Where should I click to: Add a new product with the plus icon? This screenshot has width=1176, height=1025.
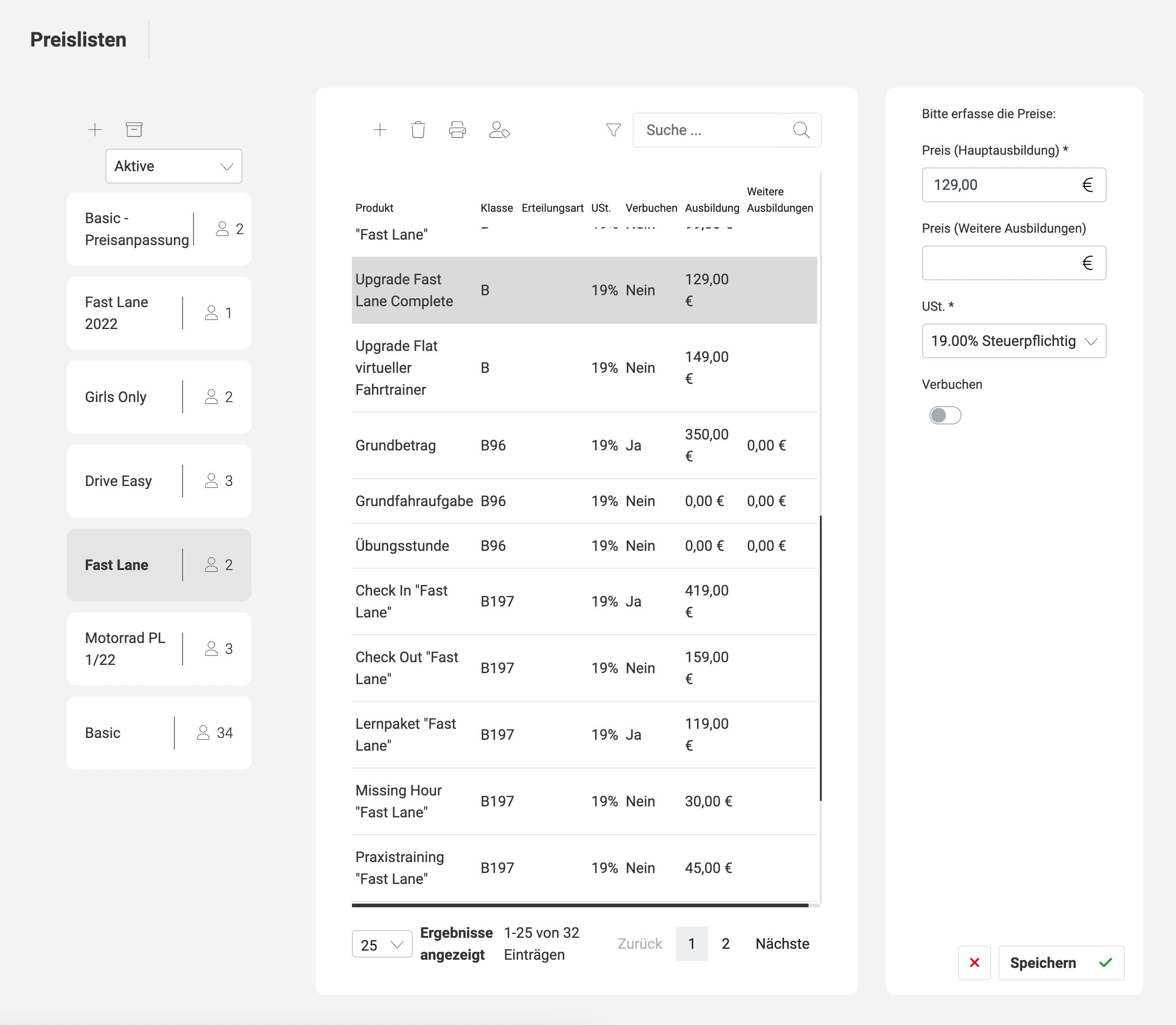click(380, 131)
